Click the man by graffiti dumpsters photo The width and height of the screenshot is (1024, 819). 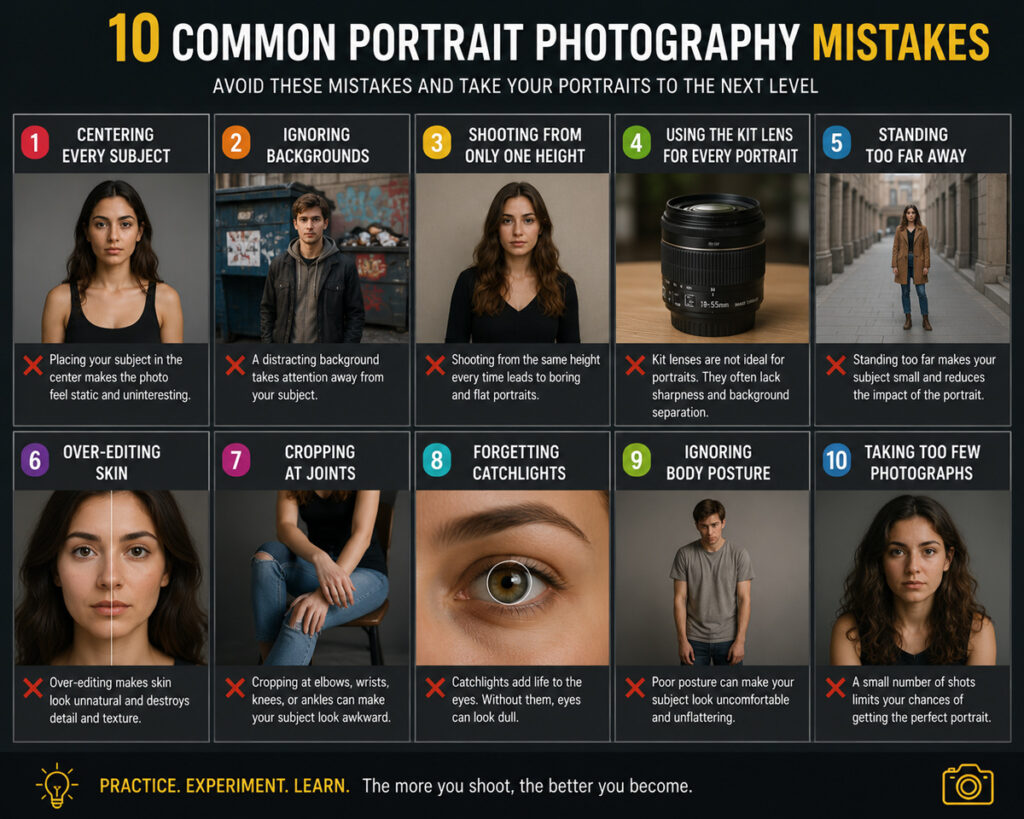coord(312,258)
